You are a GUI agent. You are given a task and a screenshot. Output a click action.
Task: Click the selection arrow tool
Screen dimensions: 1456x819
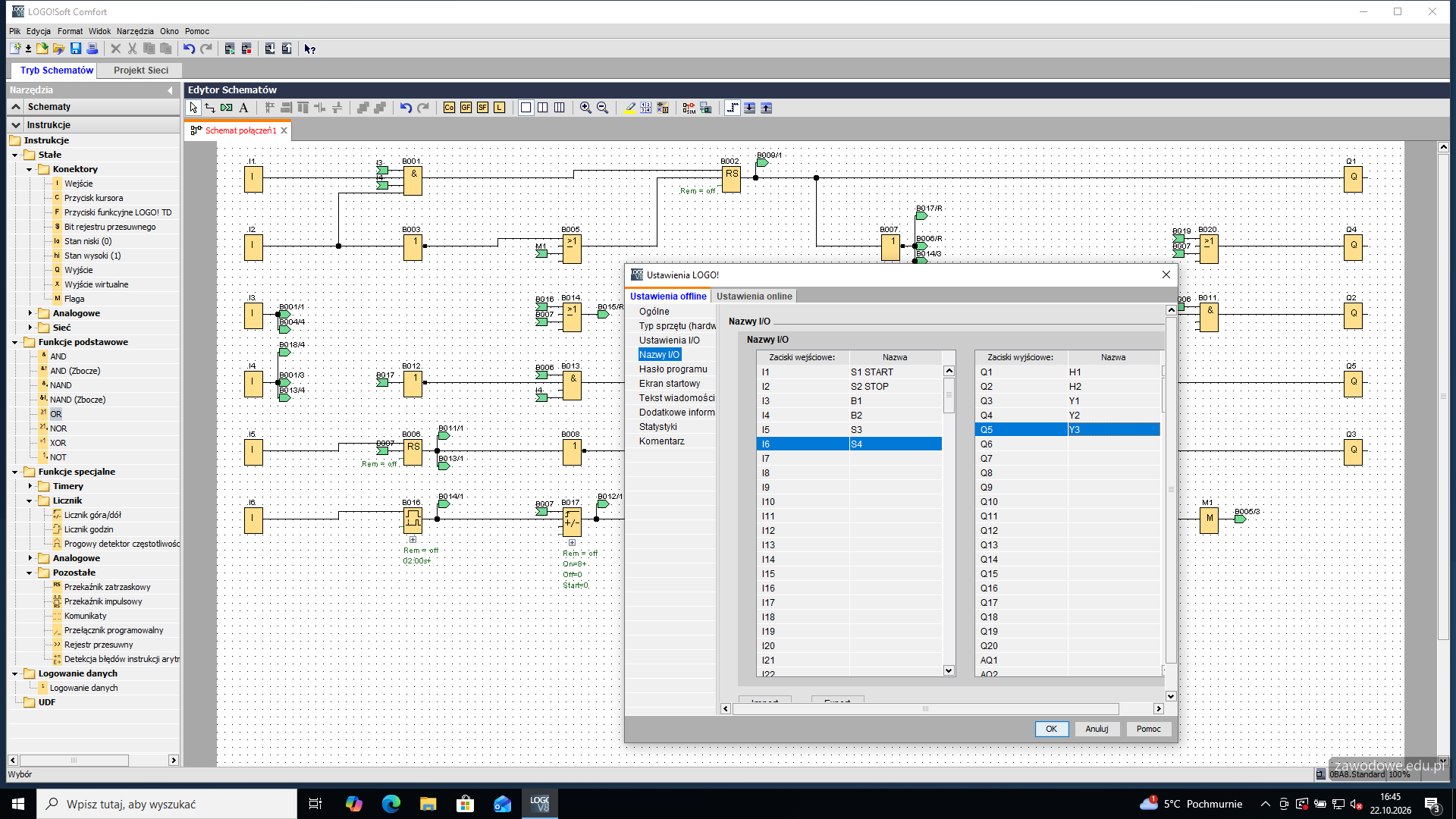193,108
